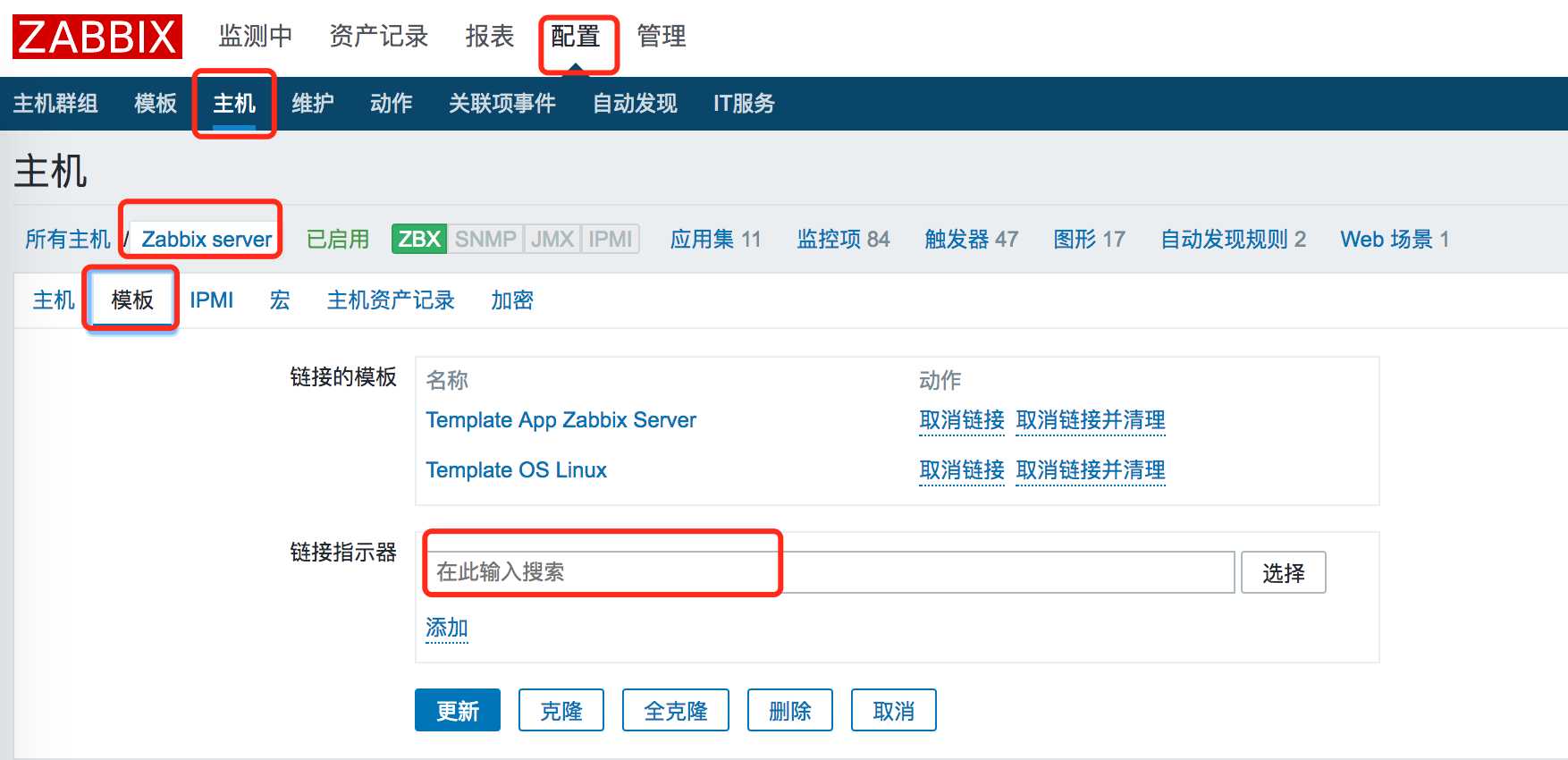
Task: Go to 模板 in the blue submenu bar
Action: pos(156,104)
